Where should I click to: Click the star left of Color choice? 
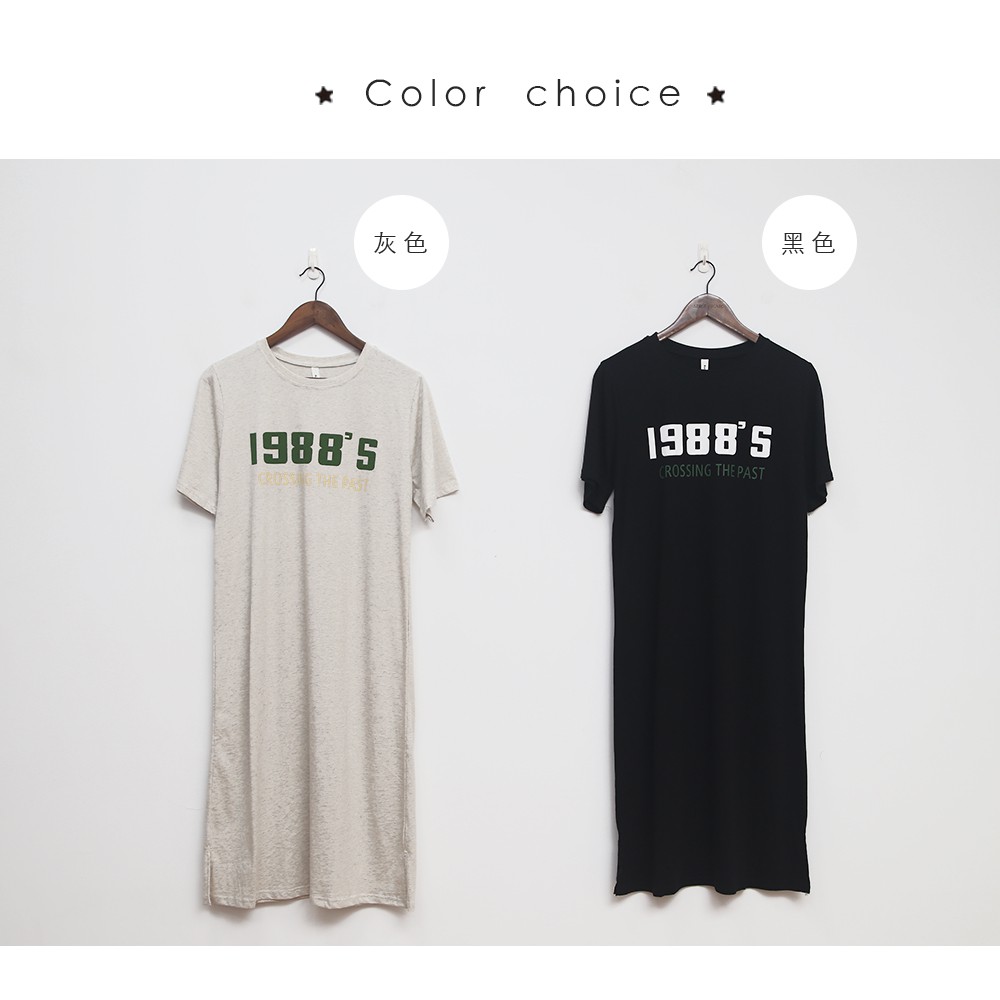[x=325, y=96]
